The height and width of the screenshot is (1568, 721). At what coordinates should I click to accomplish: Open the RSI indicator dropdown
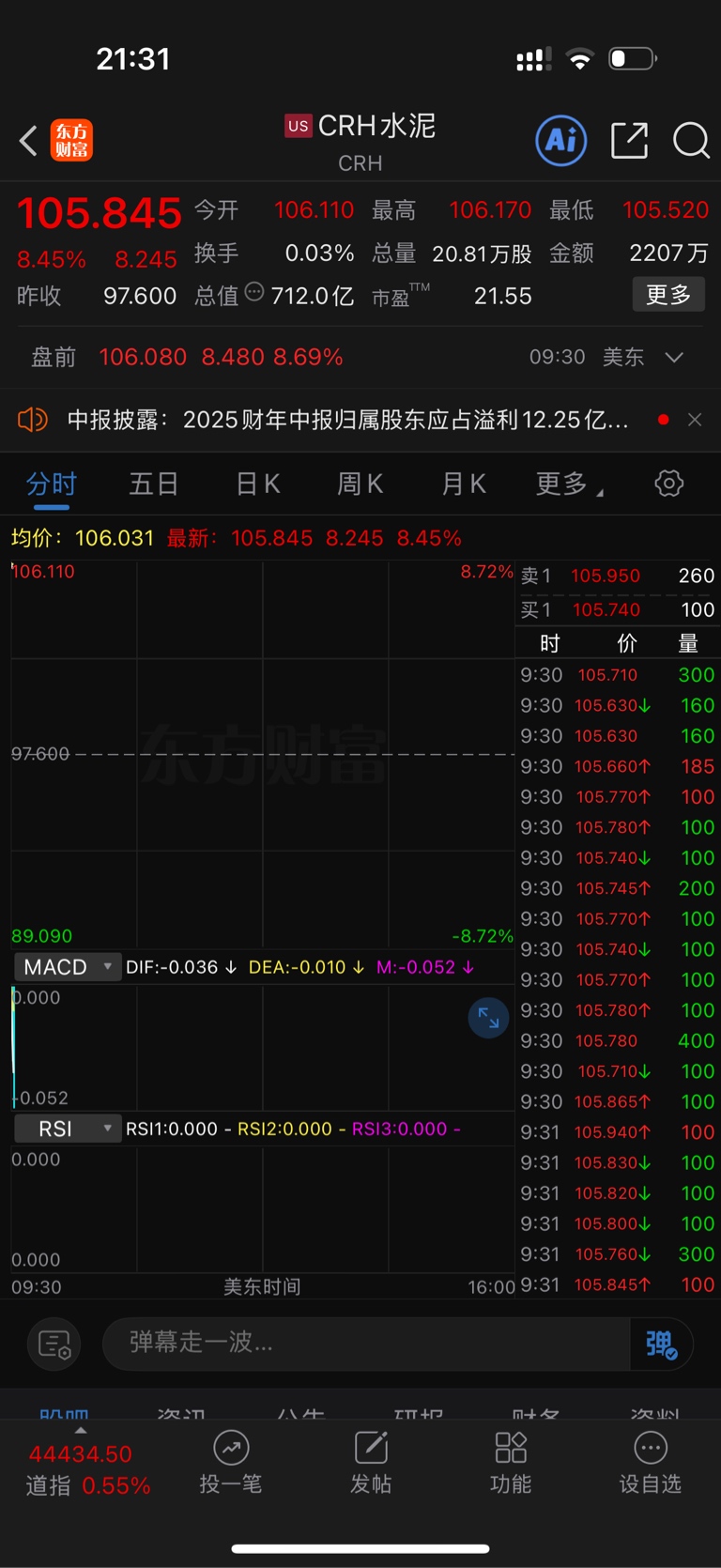coord(68,1129)
